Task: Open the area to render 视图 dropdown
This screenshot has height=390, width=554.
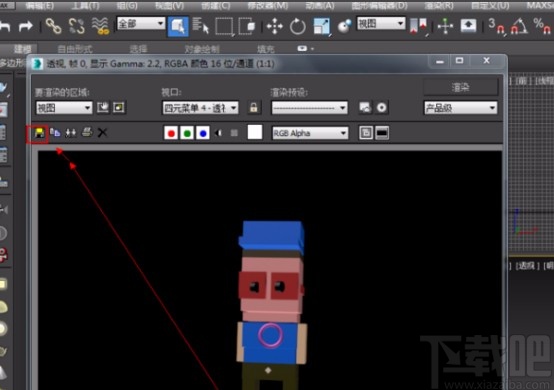Action: click(64, 108)
